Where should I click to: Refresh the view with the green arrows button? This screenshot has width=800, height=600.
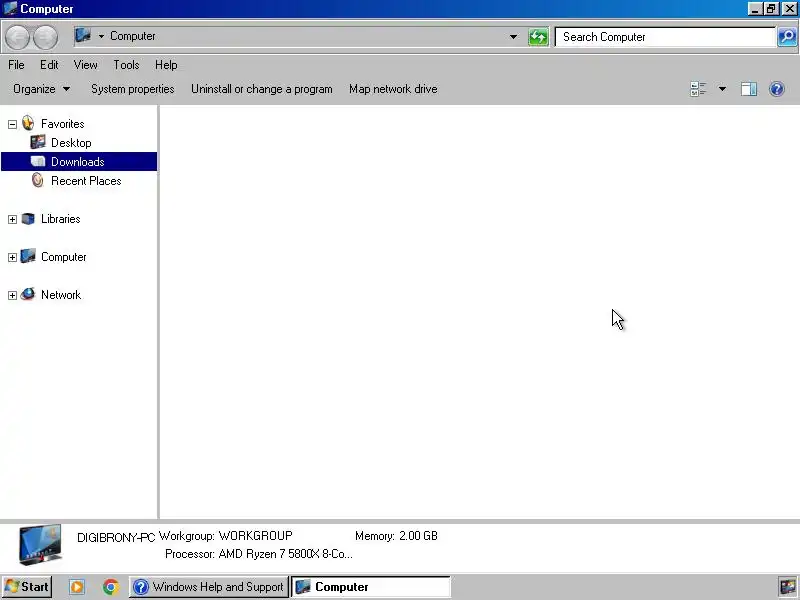pos(538,37)
